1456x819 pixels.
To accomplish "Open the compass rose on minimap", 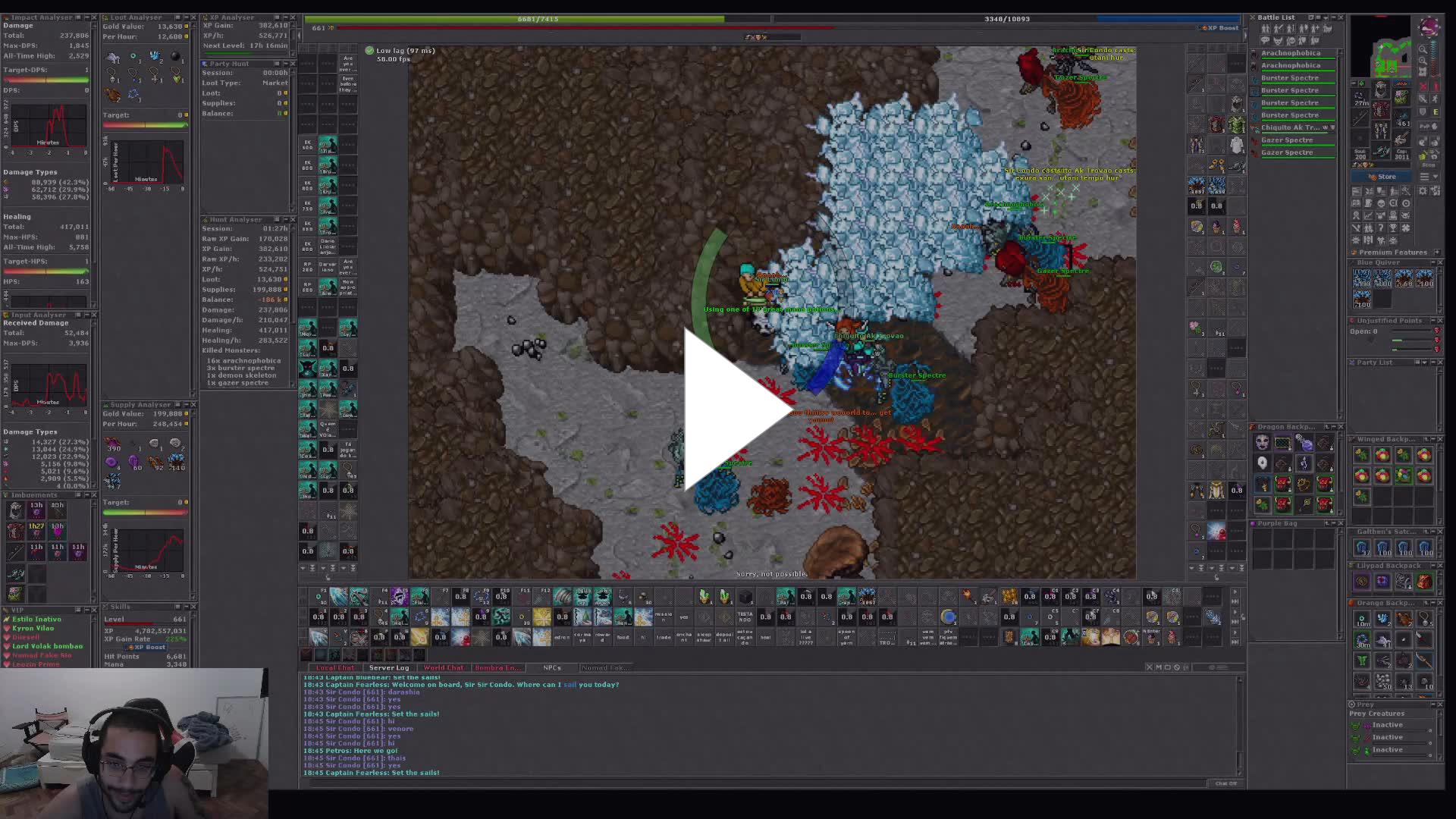I will coord(1429,26).
